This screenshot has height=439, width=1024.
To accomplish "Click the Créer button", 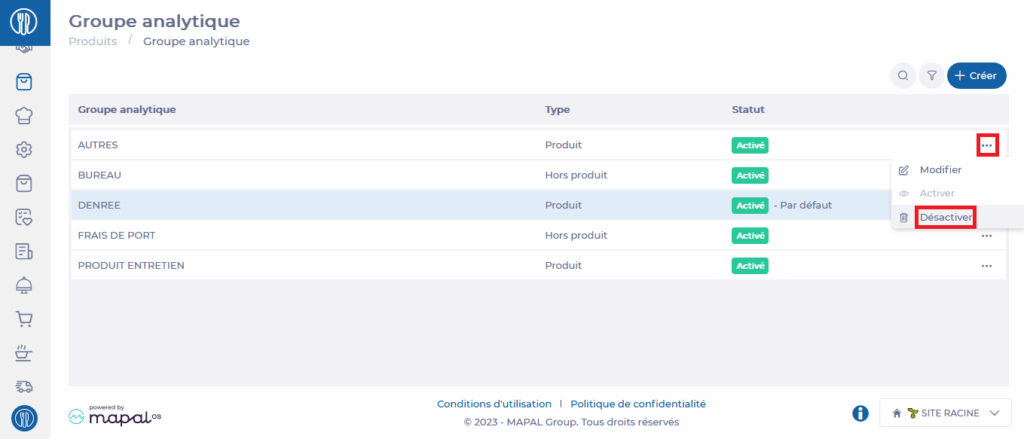I will pos(976,75).
